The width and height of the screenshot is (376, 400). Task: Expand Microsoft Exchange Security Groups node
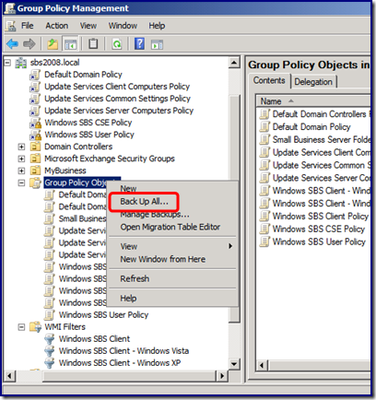[x=21, y=159]
